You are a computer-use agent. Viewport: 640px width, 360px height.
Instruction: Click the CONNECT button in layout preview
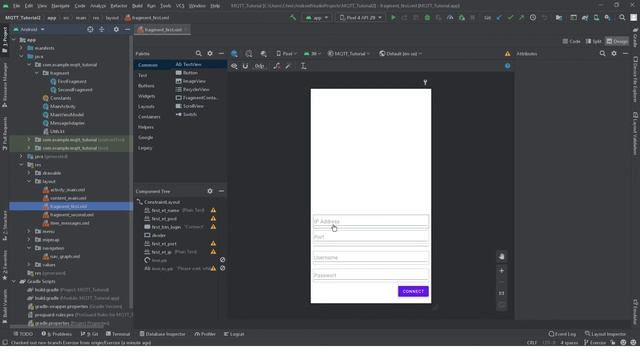click(x=413, y=291)
